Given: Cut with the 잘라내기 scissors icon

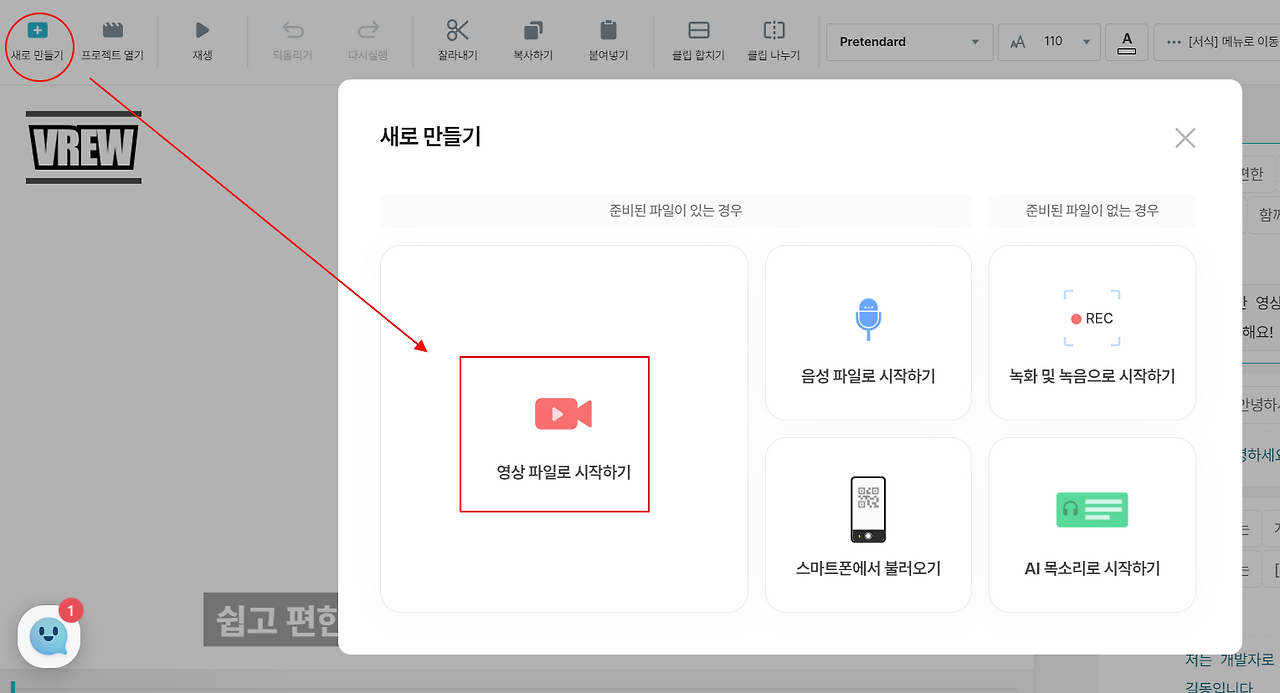Looking at the screenshot, I should pyautogui.click(x=457, y=31).
